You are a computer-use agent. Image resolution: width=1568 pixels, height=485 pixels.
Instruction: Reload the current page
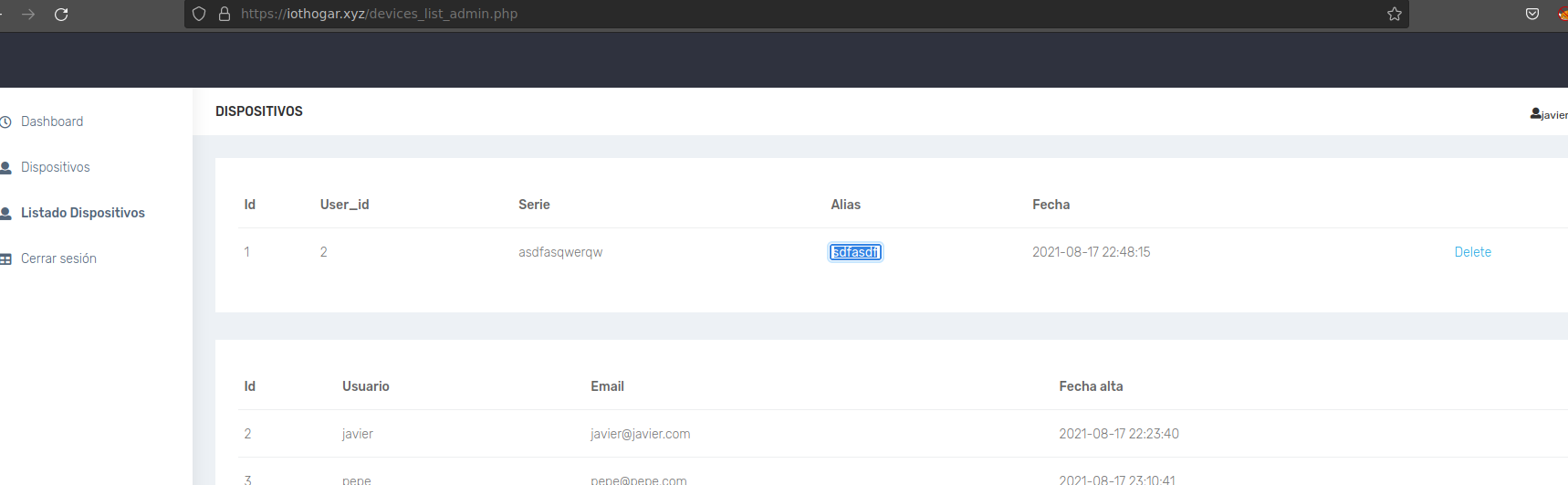pos(61,14)
